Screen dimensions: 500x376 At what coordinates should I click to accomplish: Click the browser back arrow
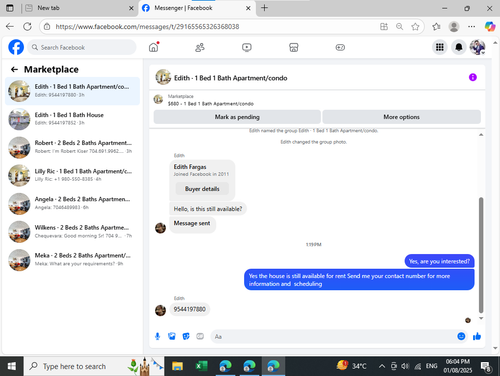(10, 27)
